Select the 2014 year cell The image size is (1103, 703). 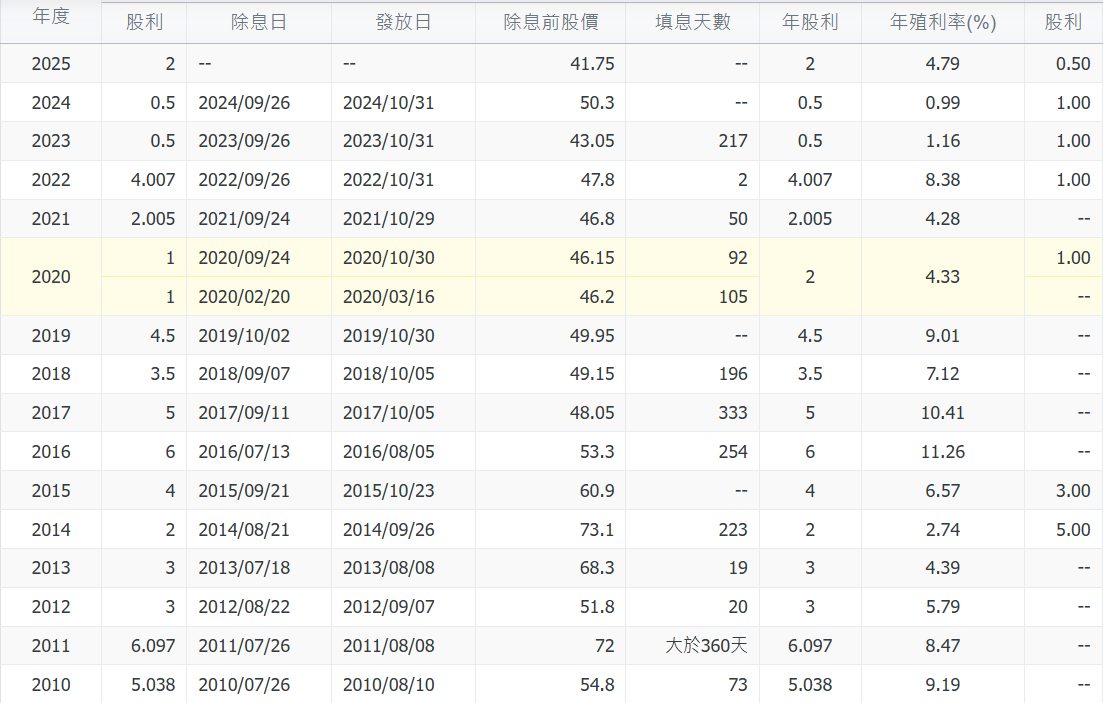pyautogui.click(x=51, y=530)
